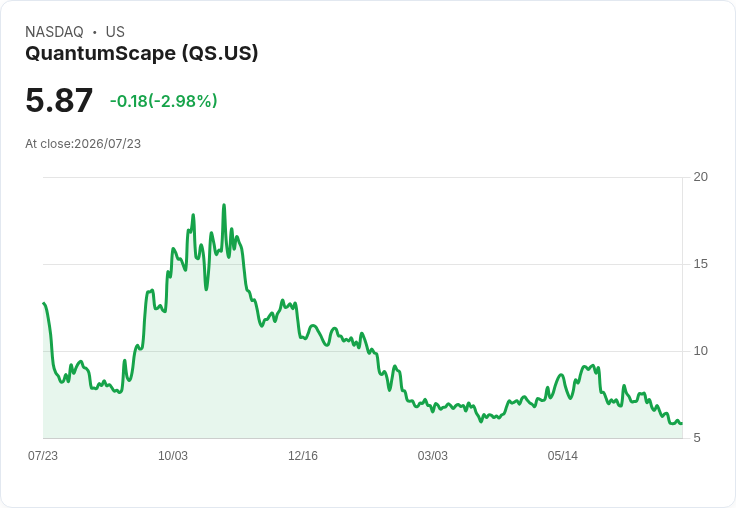Select the 03/03 x-axis date label
This screenshot has width=736, height=508.
[433, 456]
